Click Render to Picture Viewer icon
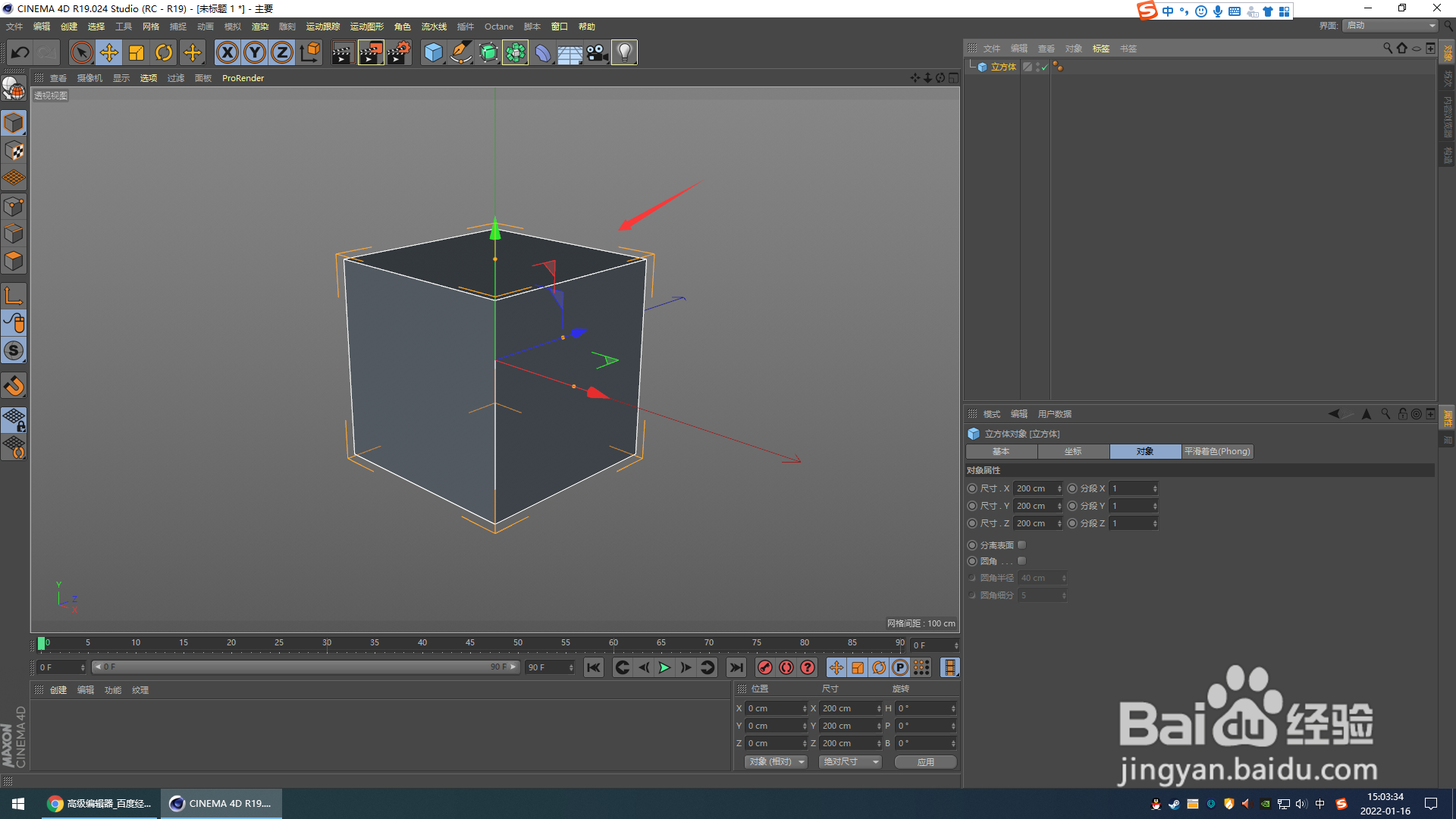The image size is (1456, 819). click(x=371, y=52)
